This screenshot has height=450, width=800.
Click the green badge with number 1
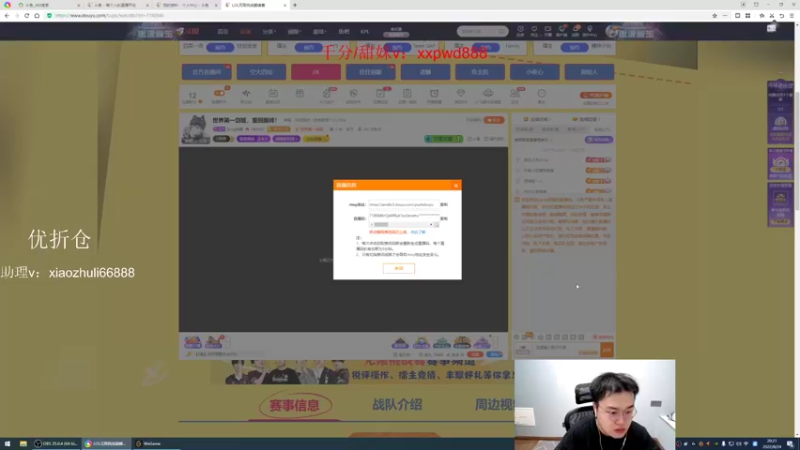pyautogui.click(x=443, y=139)
